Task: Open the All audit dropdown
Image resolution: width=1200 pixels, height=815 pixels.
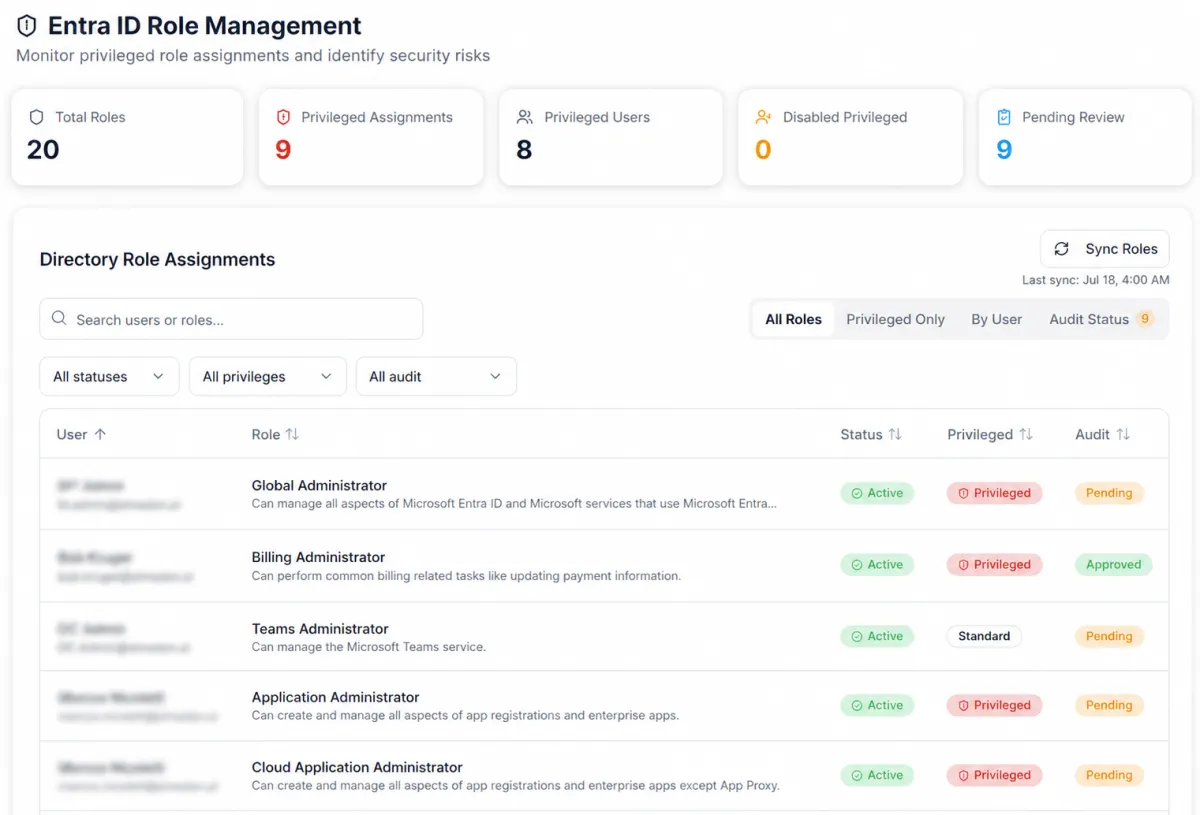Action: [436, 376]
